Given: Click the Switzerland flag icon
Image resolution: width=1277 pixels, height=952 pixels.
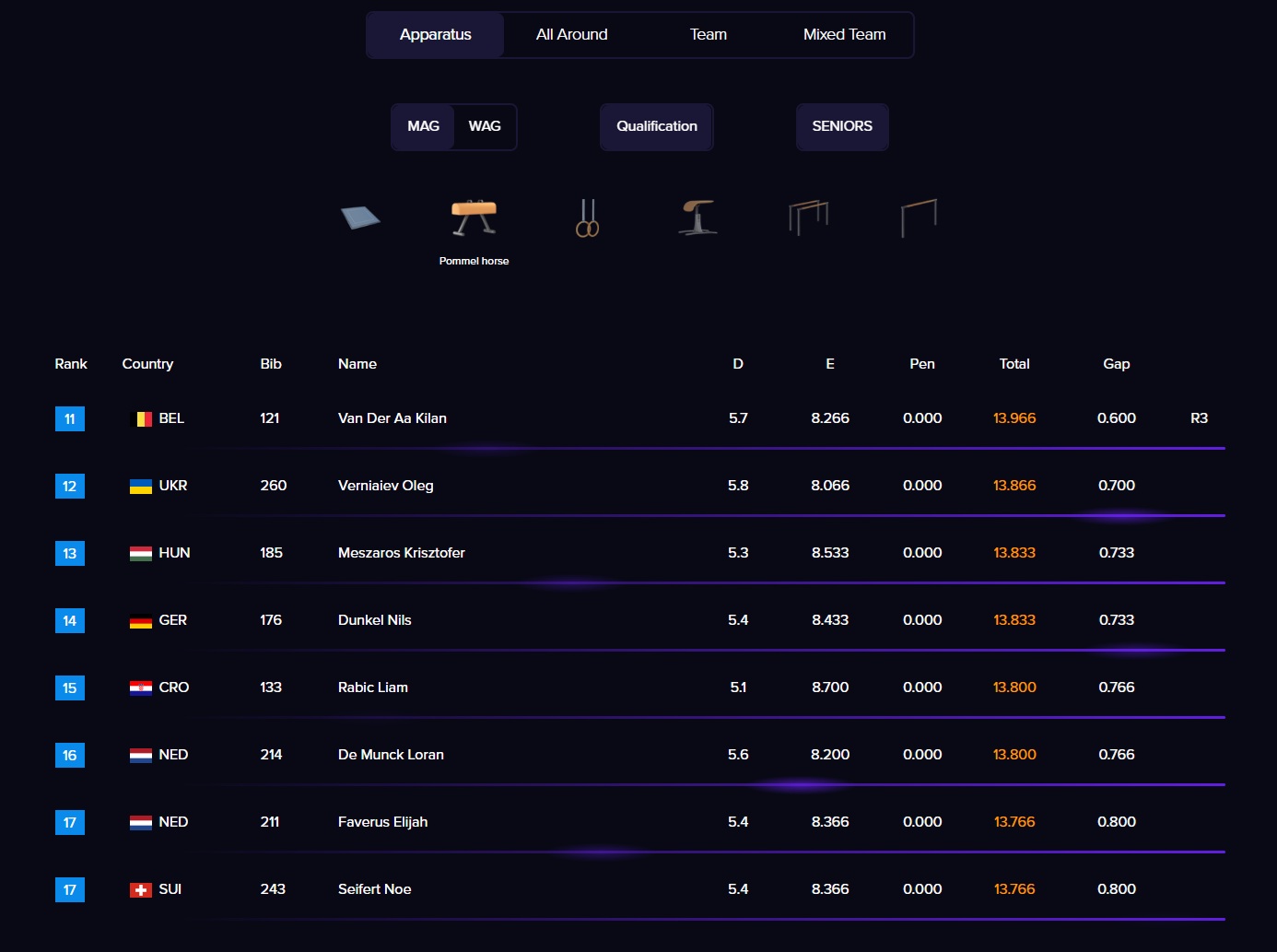Looking at the screenshot, I should [x=140, y=890].
